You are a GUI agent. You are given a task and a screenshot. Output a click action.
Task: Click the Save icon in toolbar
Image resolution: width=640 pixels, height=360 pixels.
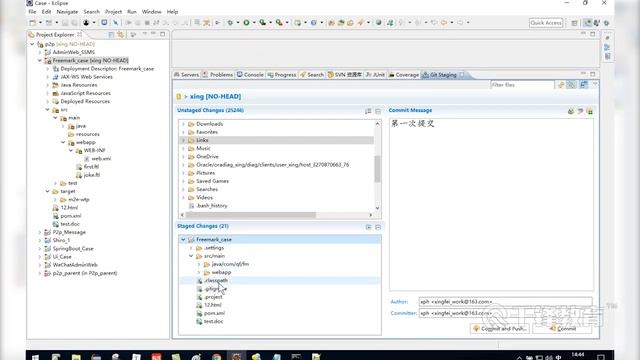tap(65, 23)
